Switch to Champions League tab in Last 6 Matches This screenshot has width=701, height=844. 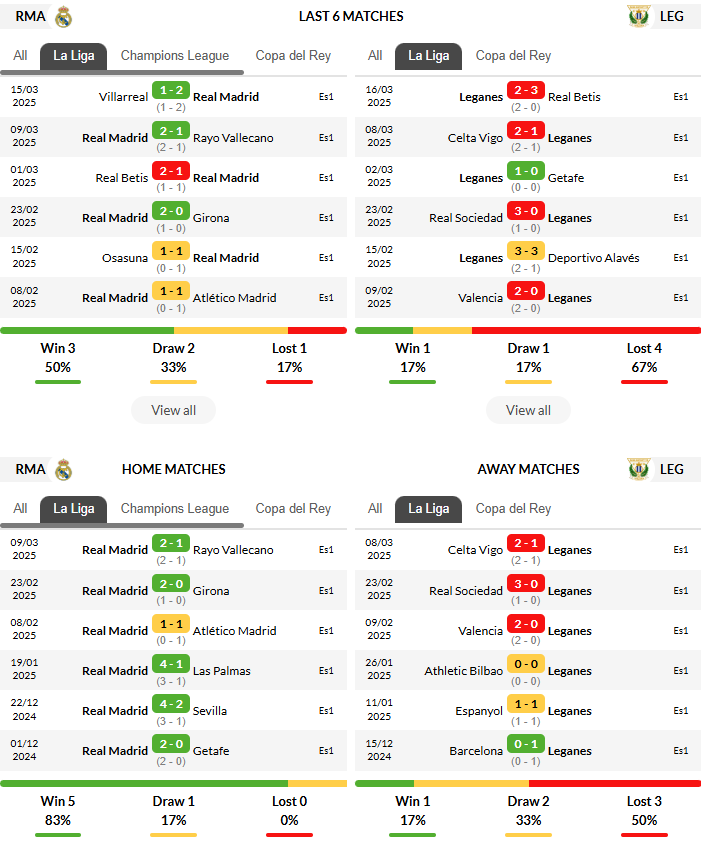[x=174, y=55]
